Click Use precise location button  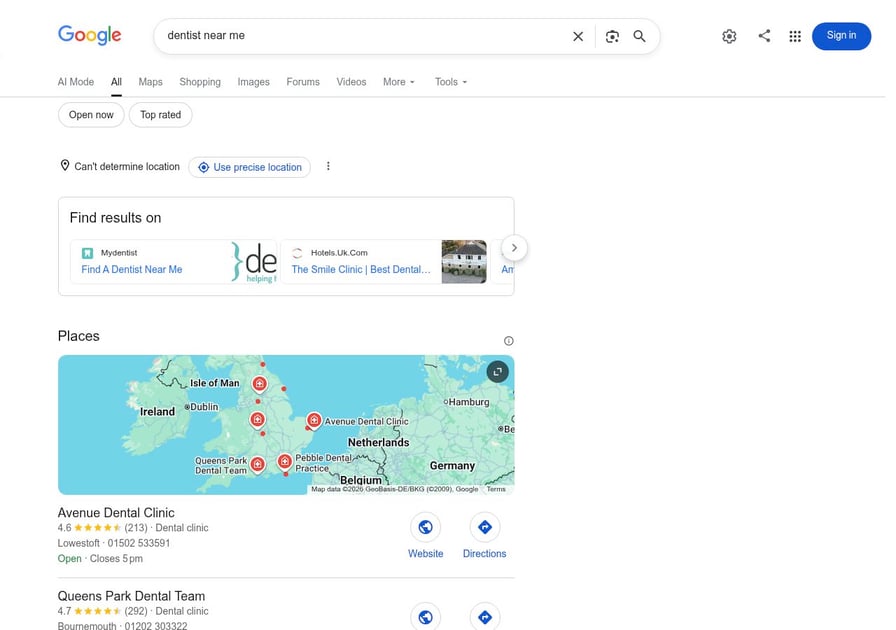pos(250,167)
